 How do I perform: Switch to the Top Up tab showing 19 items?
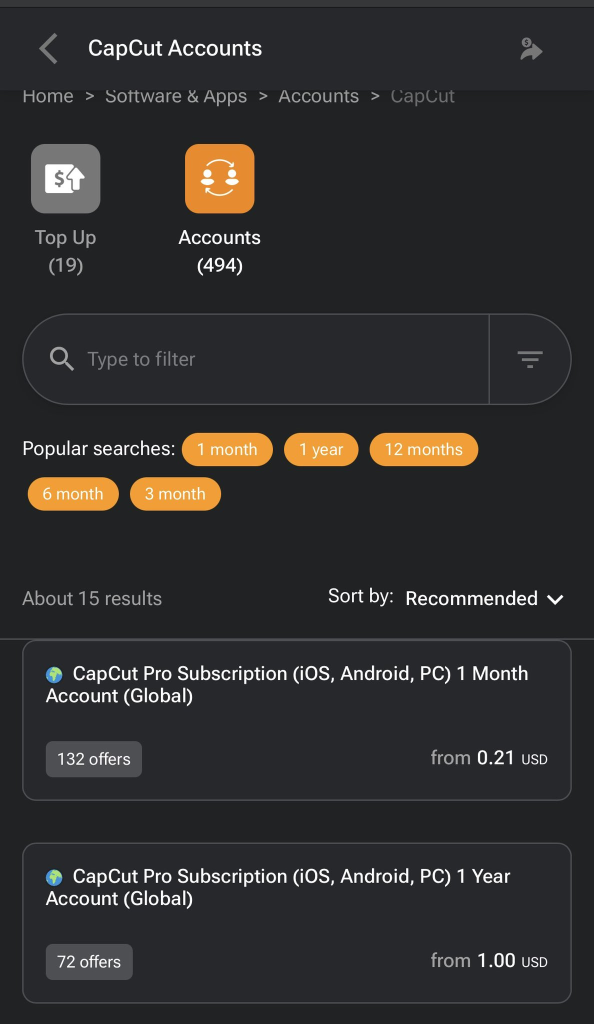pos(65,205)
